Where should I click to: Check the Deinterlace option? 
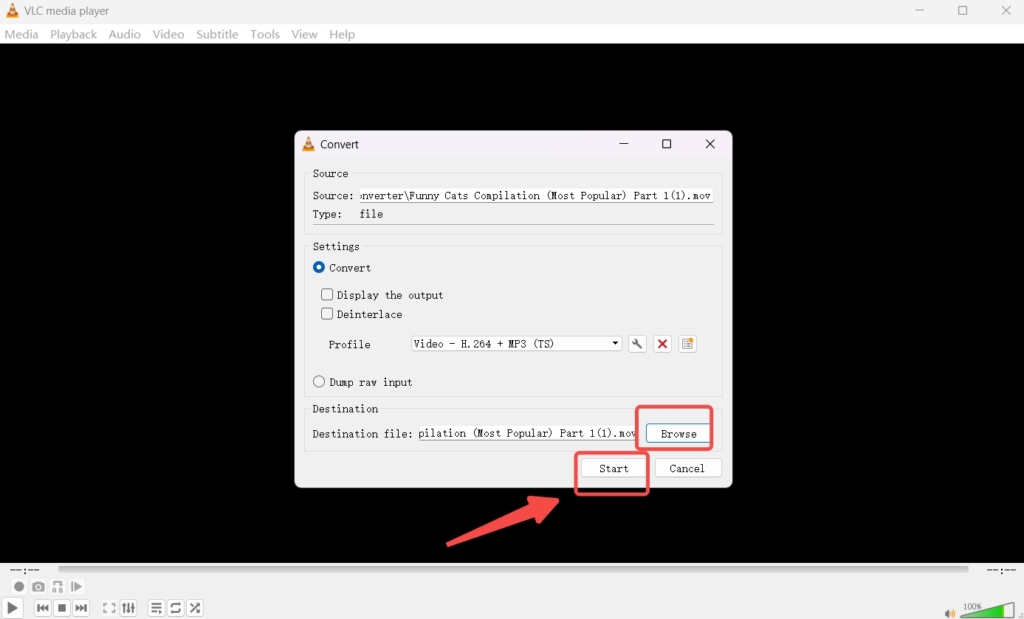(x=326, y=313)
